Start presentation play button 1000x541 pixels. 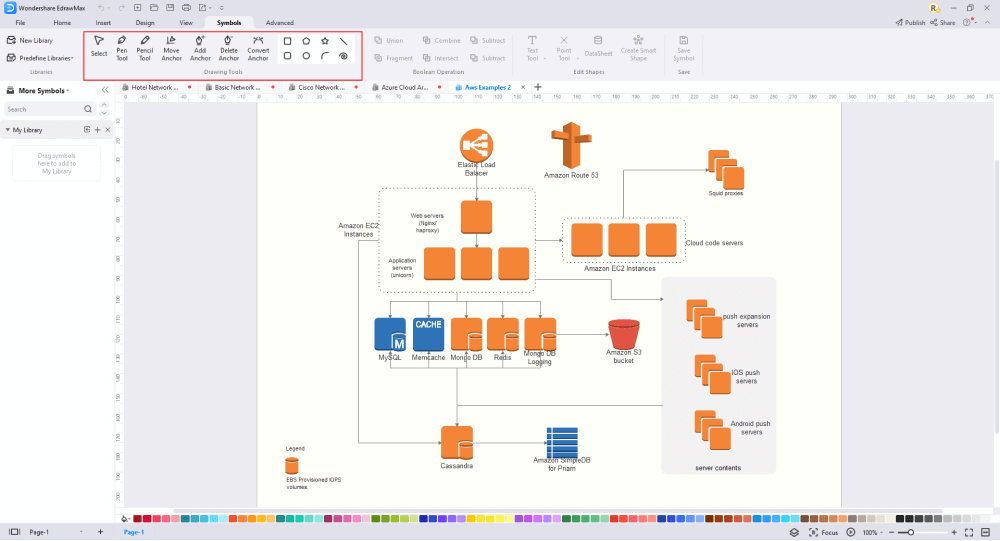[x=851, y=532]
